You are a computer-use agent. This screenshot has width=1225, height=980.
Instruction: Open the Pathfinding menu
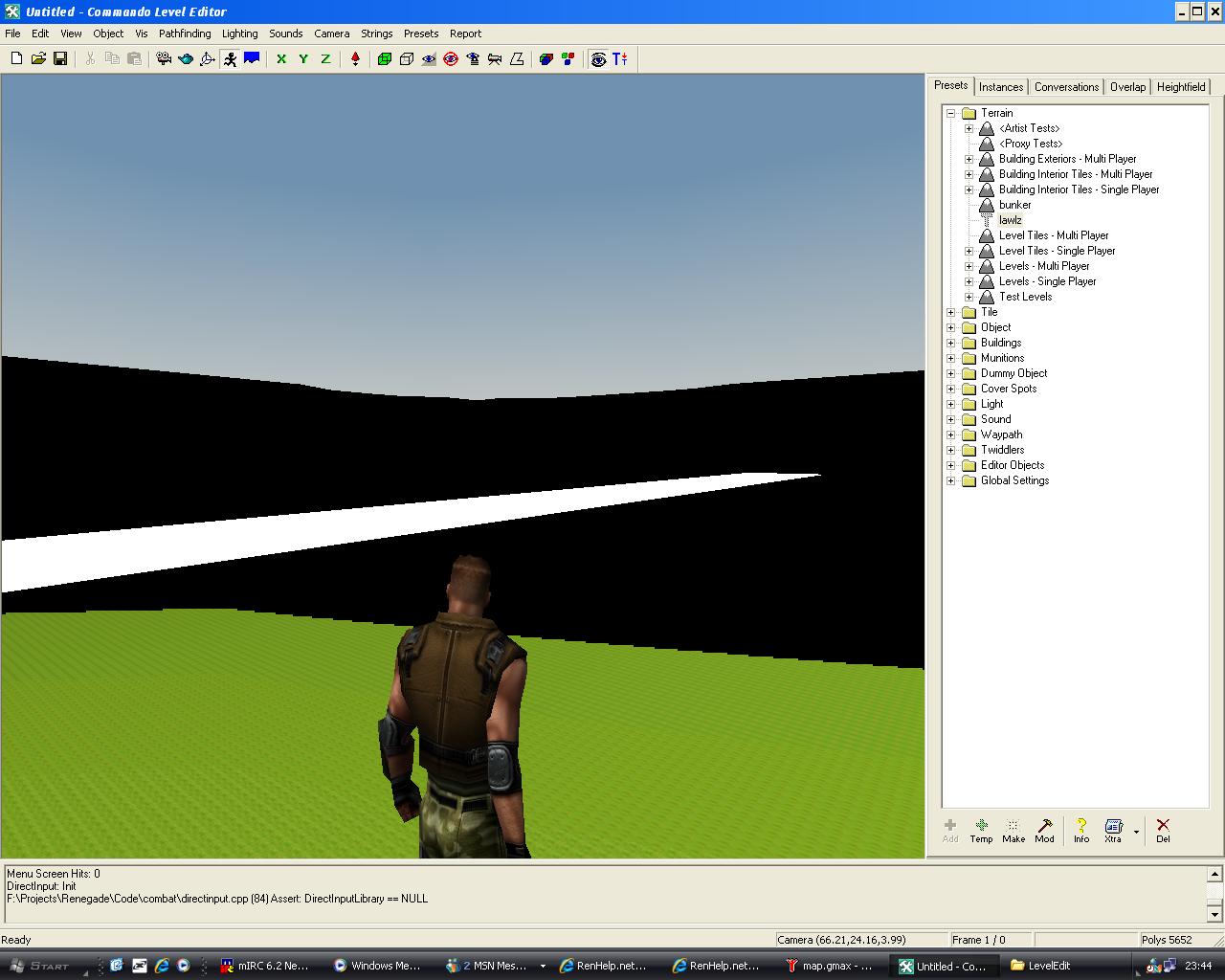coord(185,33)
